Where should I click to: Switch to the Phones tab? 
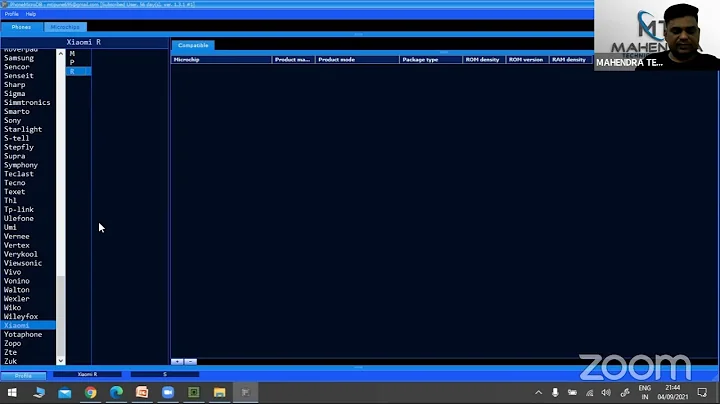tap(22, 27)
